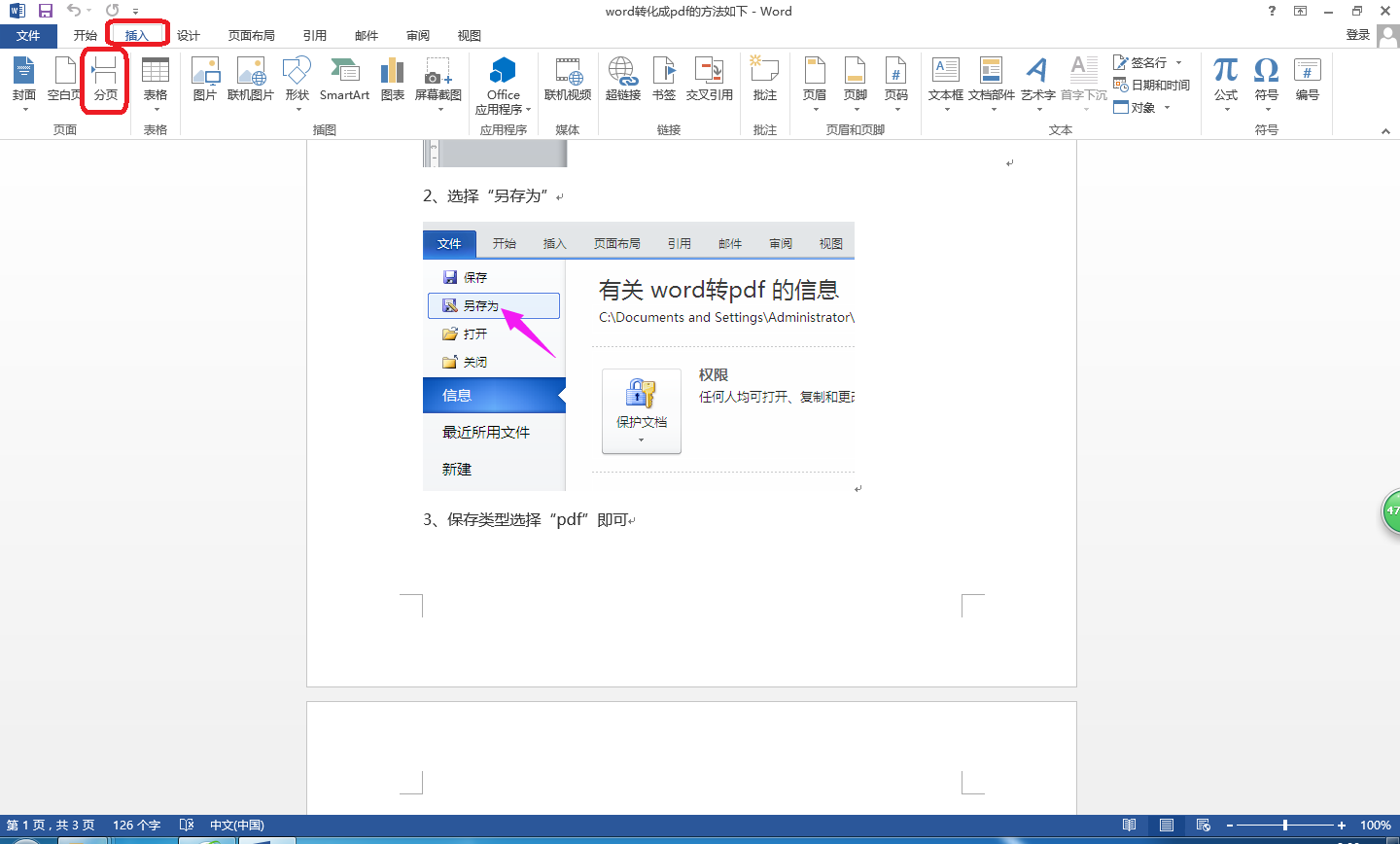This screenshot has width=1400, height=844.
Task: Select the embedded 另存为 screenshot image
Action: click(639, 357)
